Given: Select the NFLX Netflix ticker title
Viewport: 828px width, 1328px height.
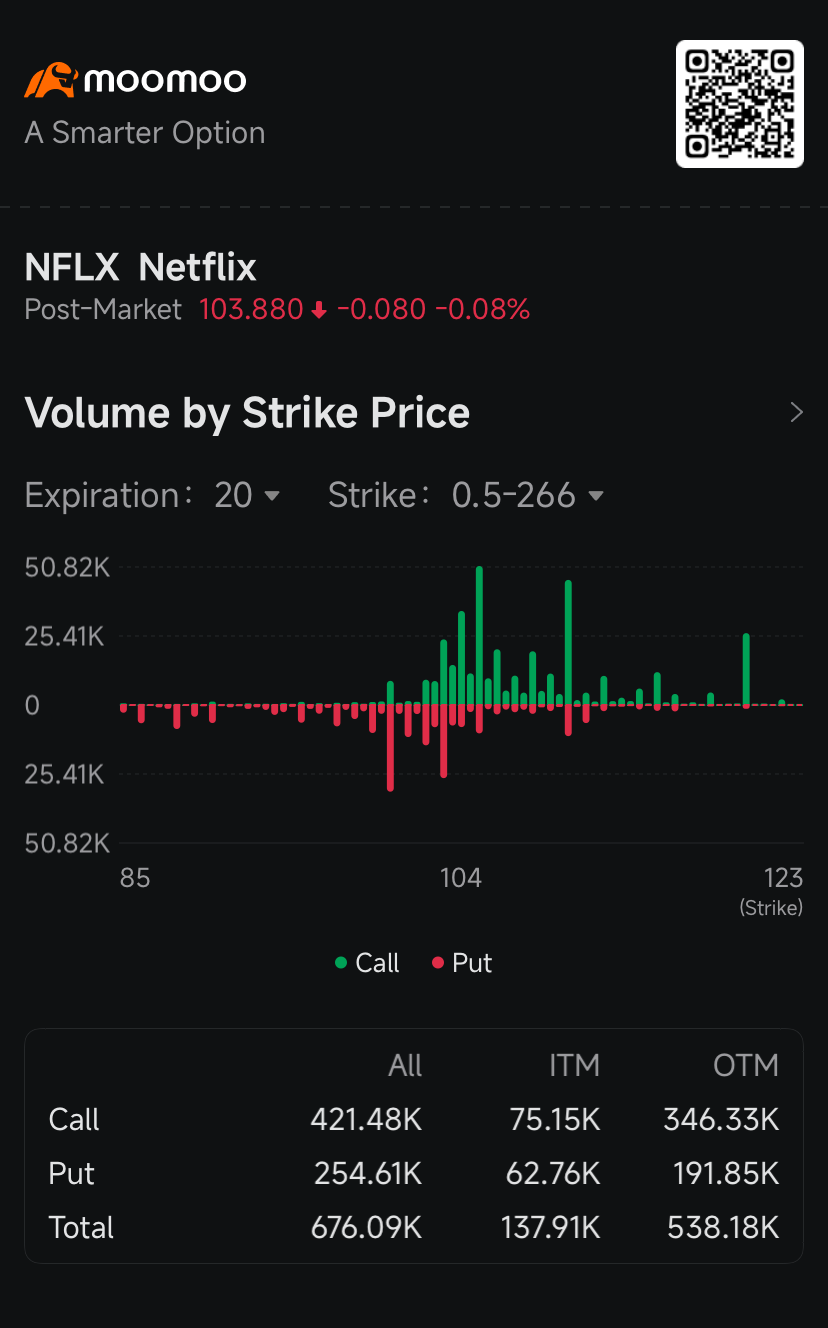Looking at the screenshot, I should tap(140, 268).
